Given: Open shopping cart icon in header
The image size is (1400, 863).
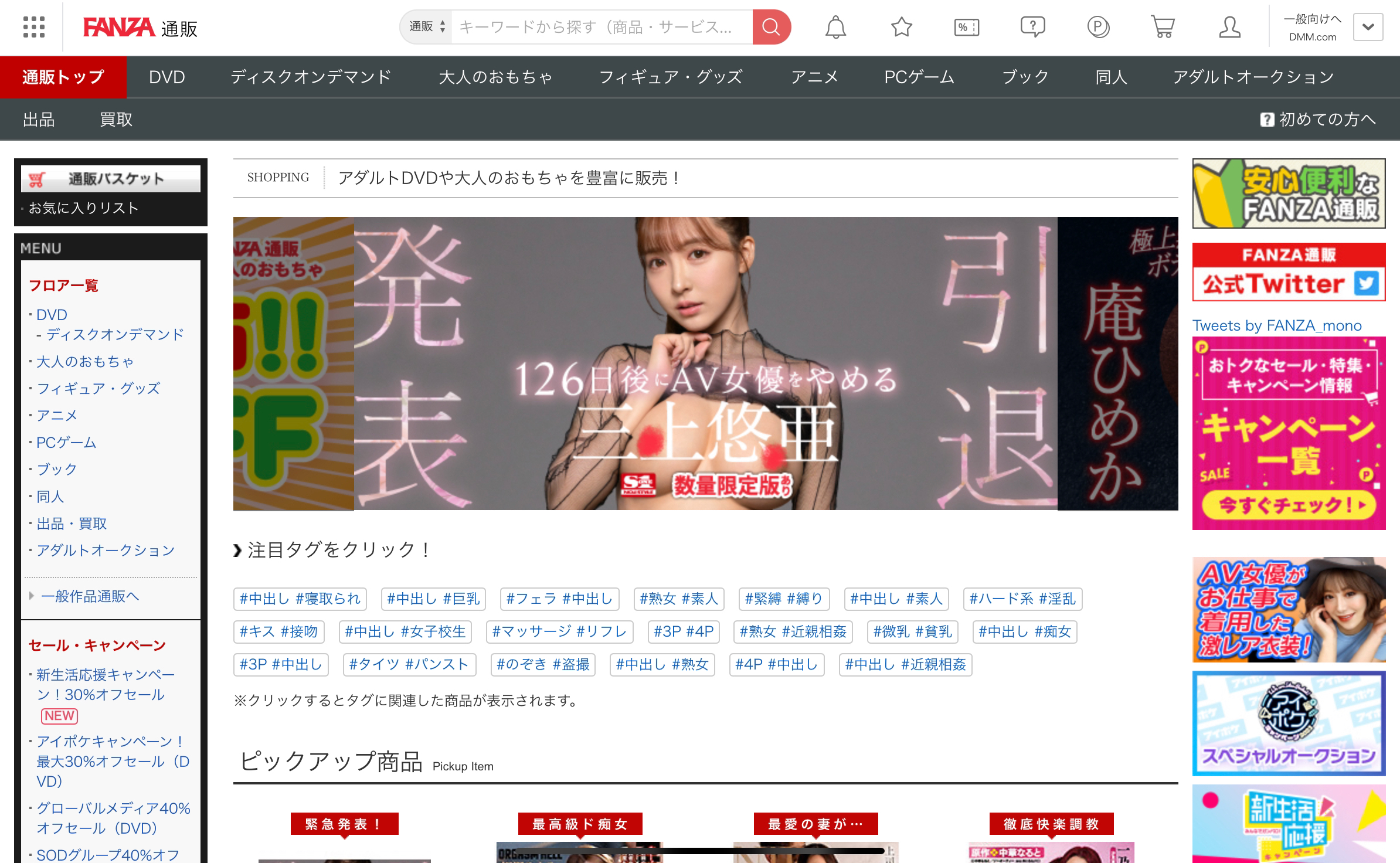Looking at the screenshot, I should click(x=1163, y=27).
